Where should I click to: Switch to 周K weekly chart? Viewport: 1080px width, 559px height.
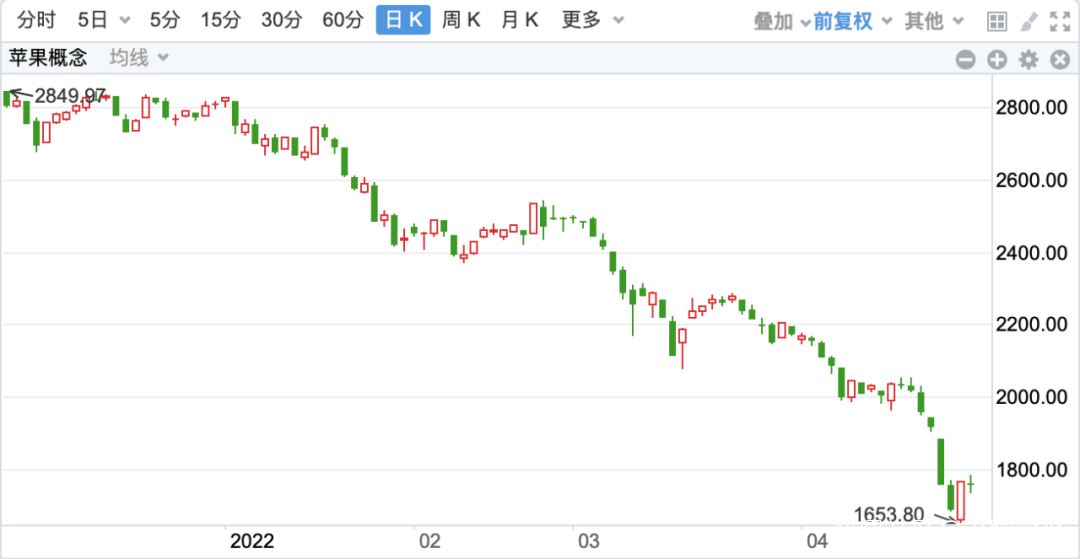[461, 20]
